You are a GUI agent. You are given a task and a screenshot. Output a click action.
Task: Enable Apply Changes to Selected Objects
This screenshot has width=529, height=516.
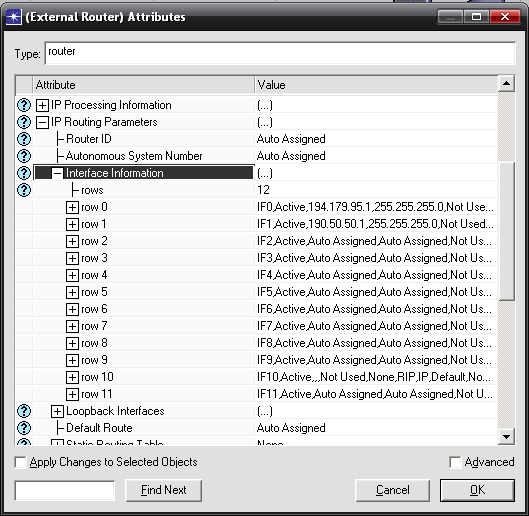20,462
